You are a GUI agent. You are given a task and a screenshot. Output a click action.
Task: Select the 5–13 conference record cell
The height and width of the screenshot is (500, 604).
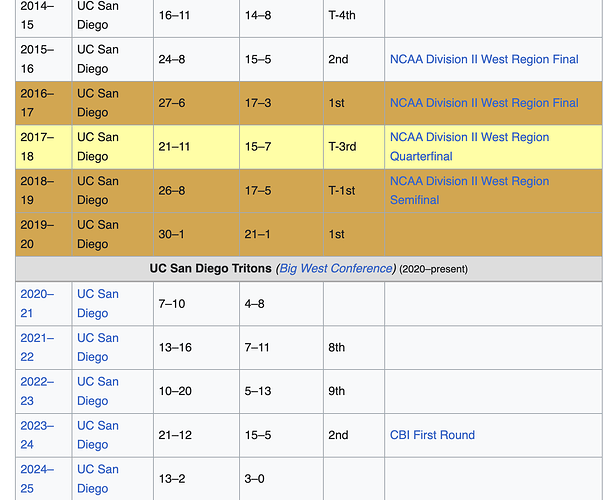click(x=282, y=391)
